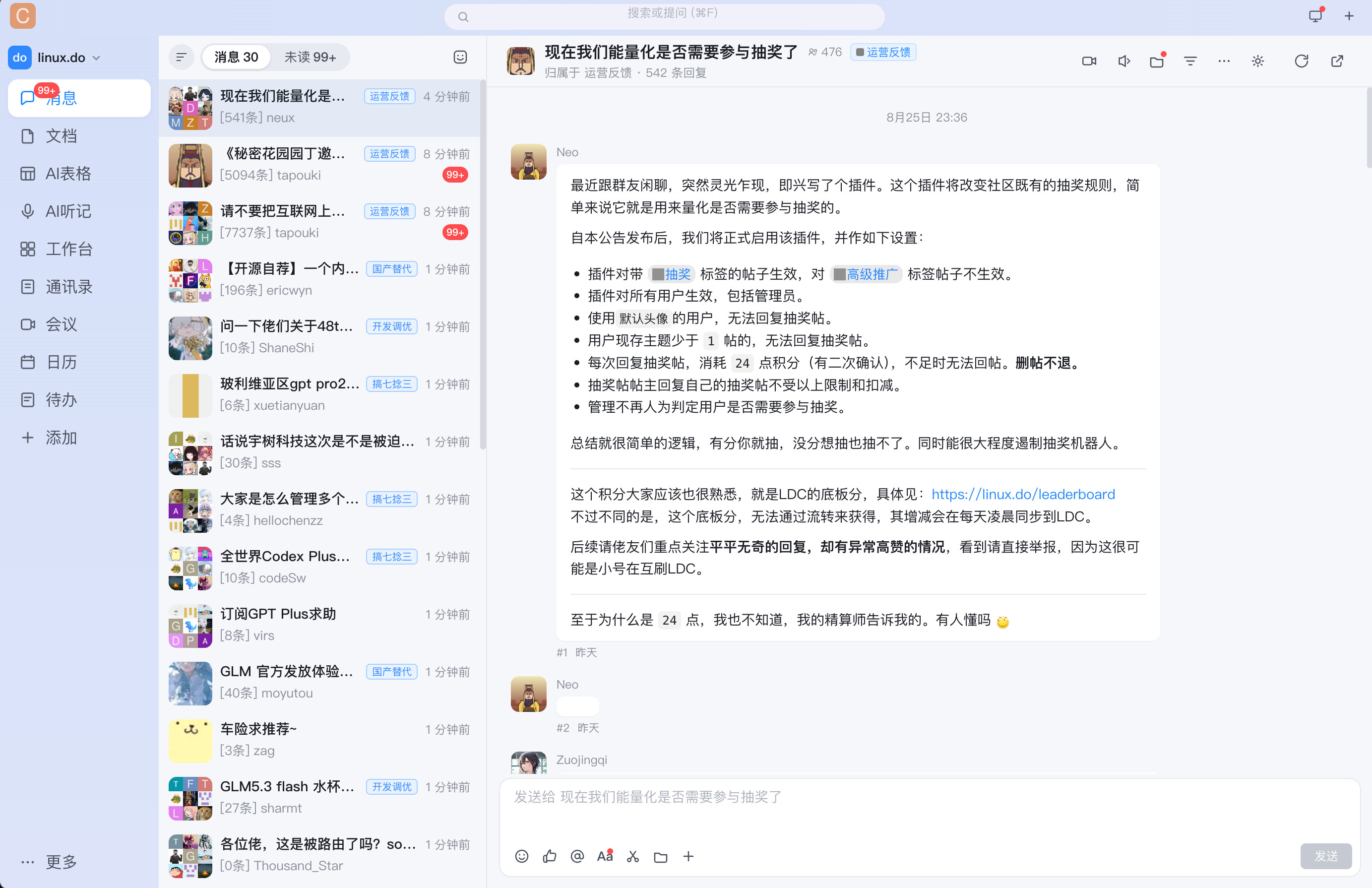Screen dimensions: 1372x888
Task: Open the 日历 calendar section
Action: click(79, 362)
